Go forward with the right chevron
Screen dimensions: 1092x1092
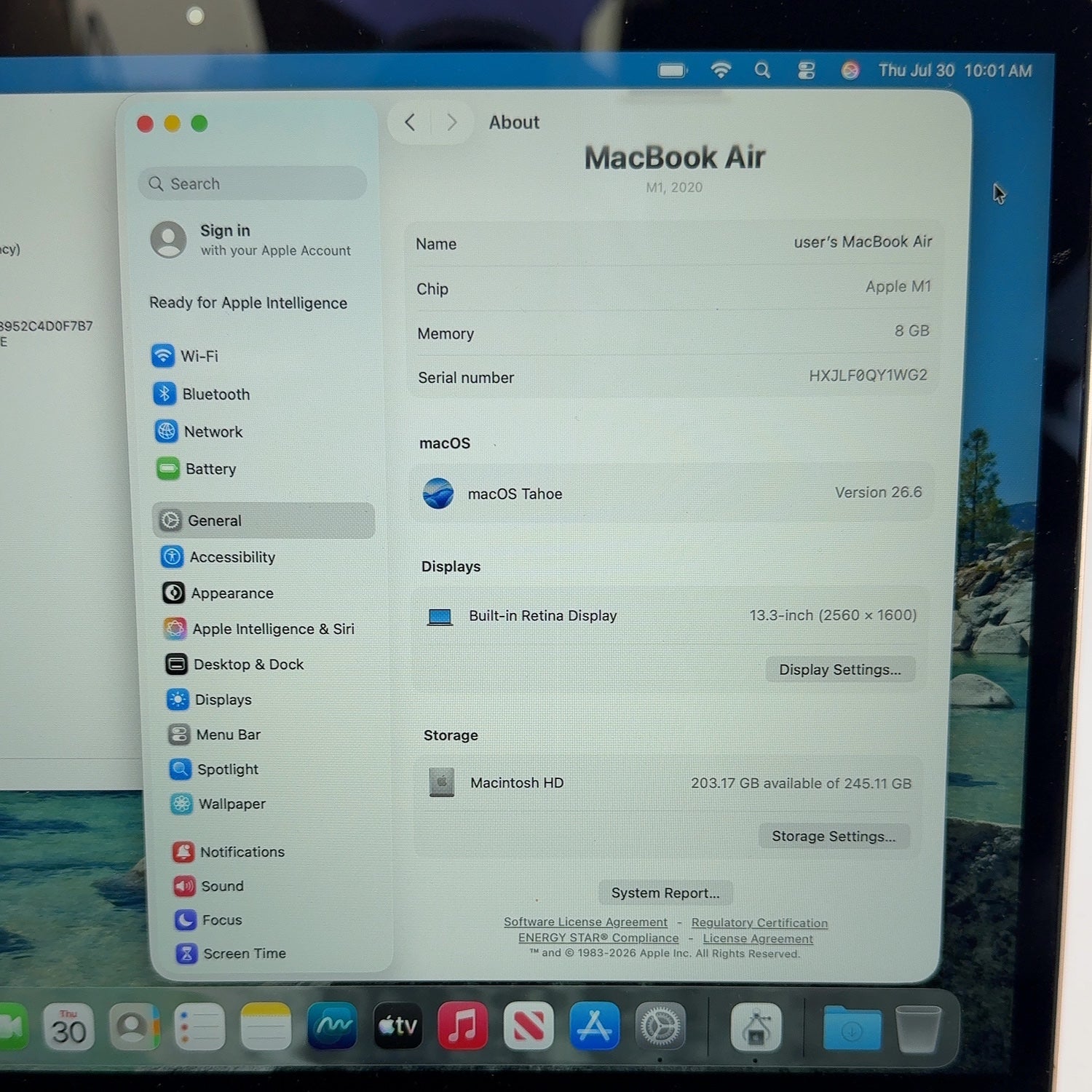coord(451,122)
